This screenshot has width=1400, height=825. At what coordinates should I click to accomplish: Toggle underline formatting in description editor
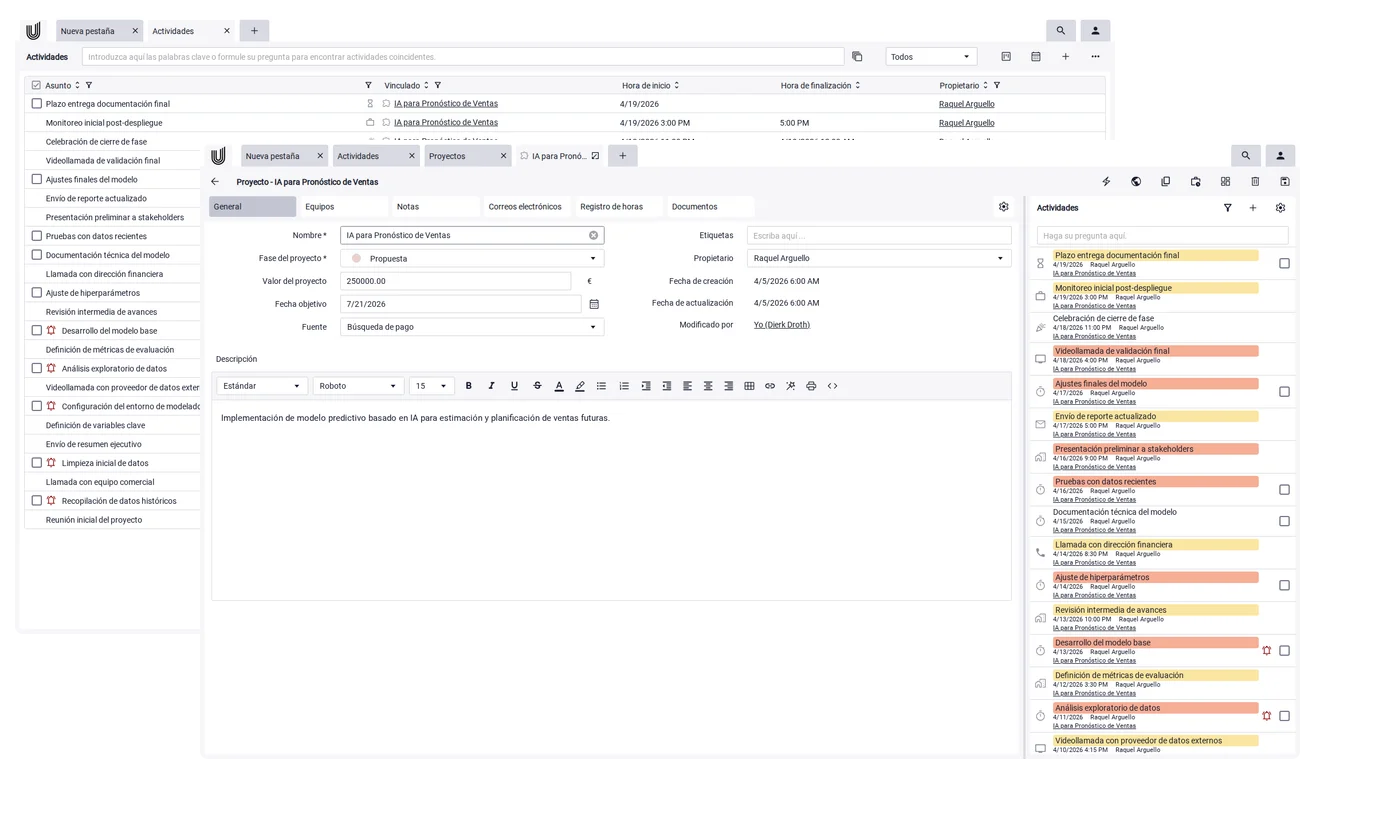pyautogui.click(x=514, y=386)
